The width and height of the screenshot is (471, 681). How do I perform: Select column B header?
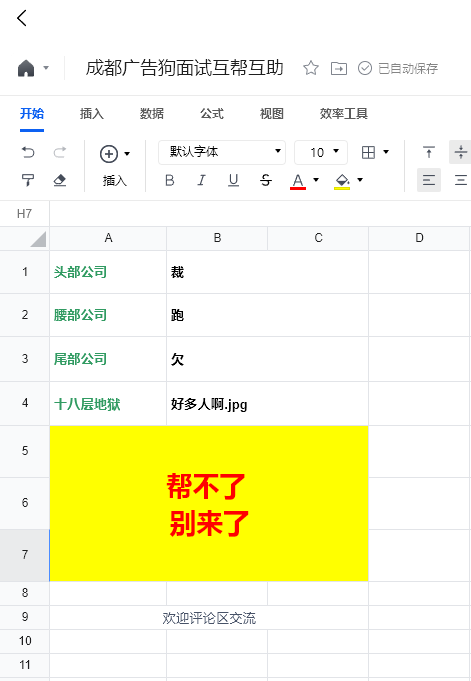click(217, 238)
